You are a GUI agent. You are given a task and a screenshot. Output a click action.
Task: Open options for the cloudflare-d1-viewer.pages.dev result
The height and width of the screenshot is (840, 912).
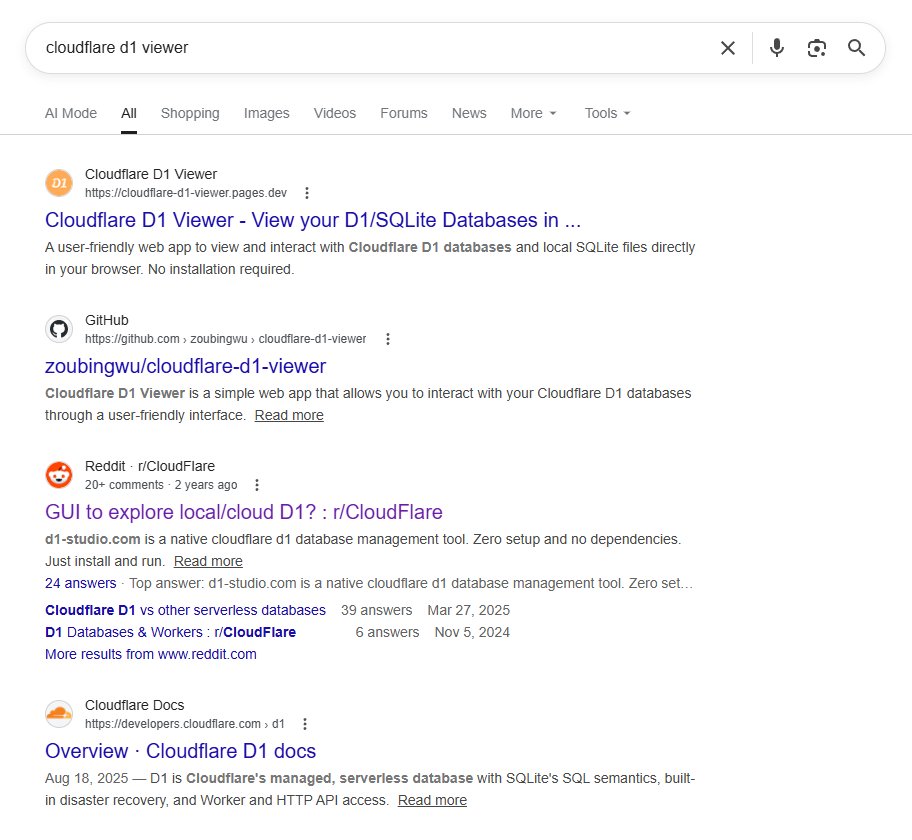[x=307, y=193]
